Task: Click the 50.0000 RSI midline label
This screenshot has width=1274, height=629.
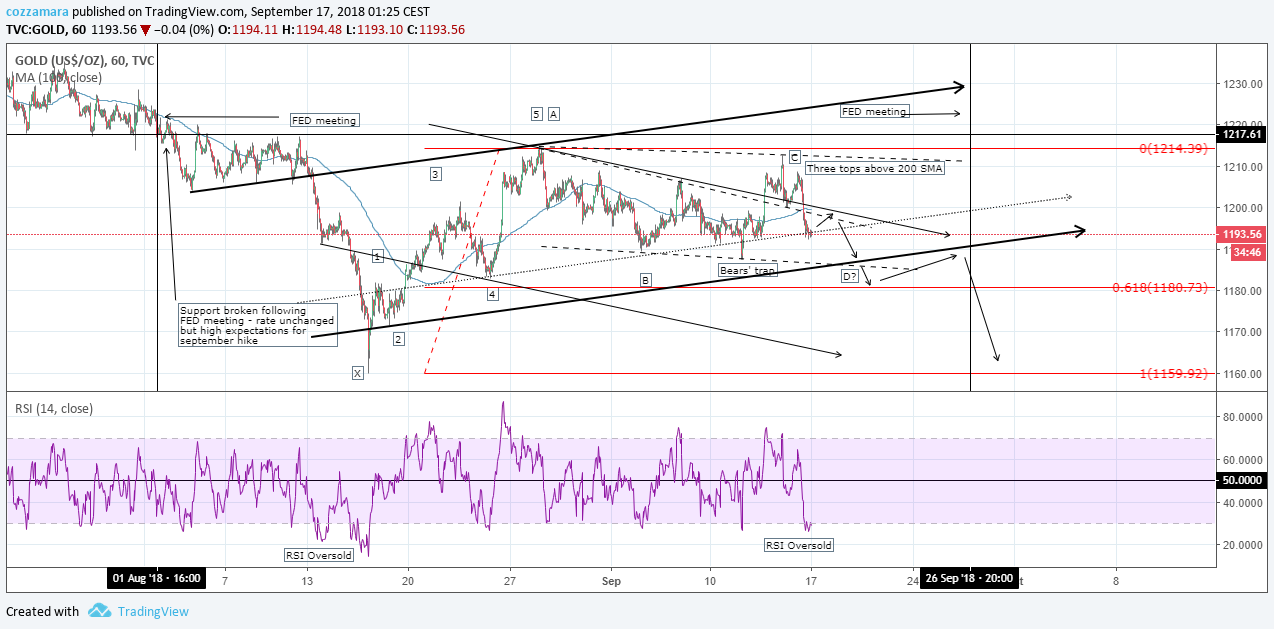Action: point(1243,481)
